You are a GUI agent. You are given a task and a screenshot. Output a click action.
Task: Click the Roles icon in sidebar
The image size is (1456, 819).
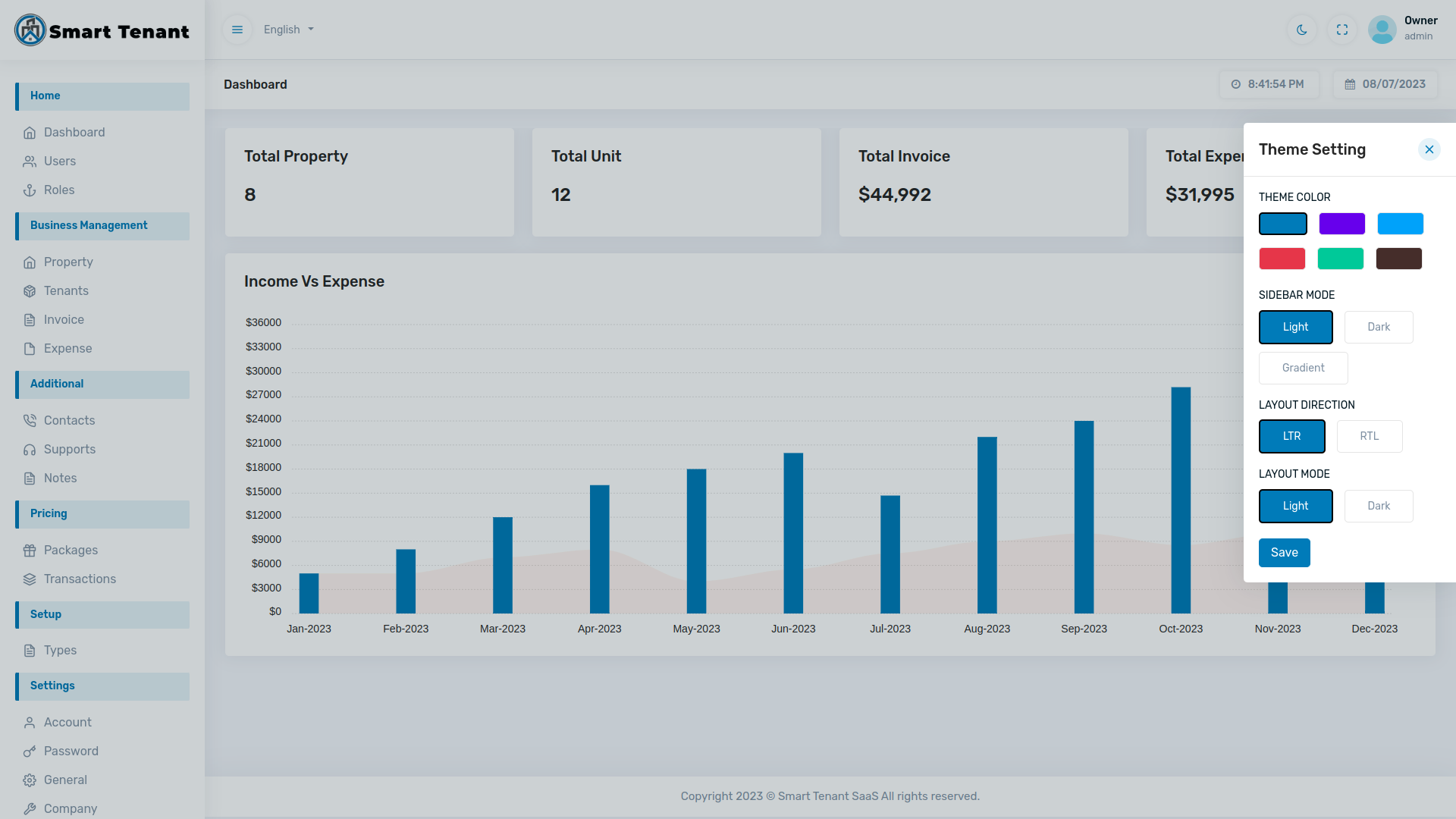pos(30,190)
